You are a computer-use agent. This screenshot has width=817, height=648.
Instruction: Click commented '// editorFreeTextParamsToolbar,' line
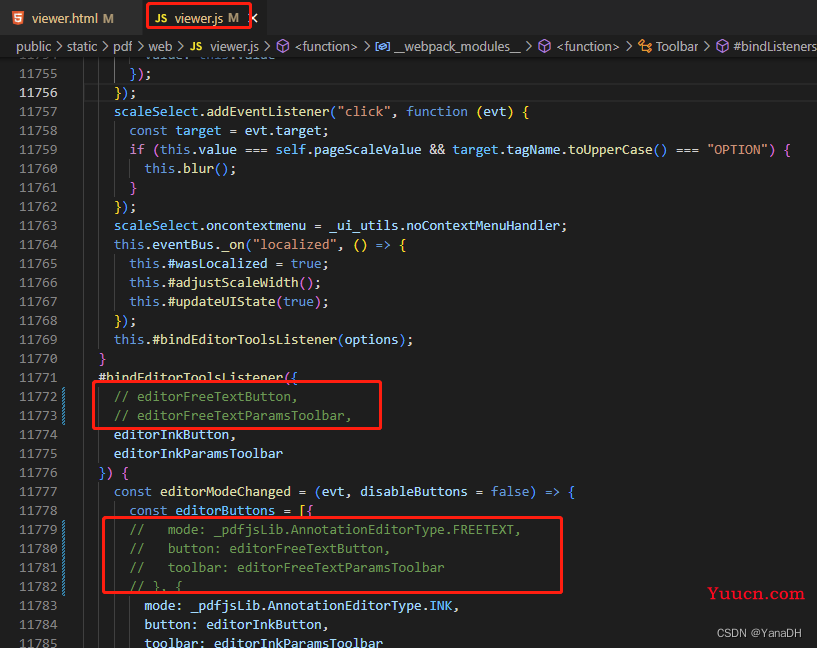[232, 416]
